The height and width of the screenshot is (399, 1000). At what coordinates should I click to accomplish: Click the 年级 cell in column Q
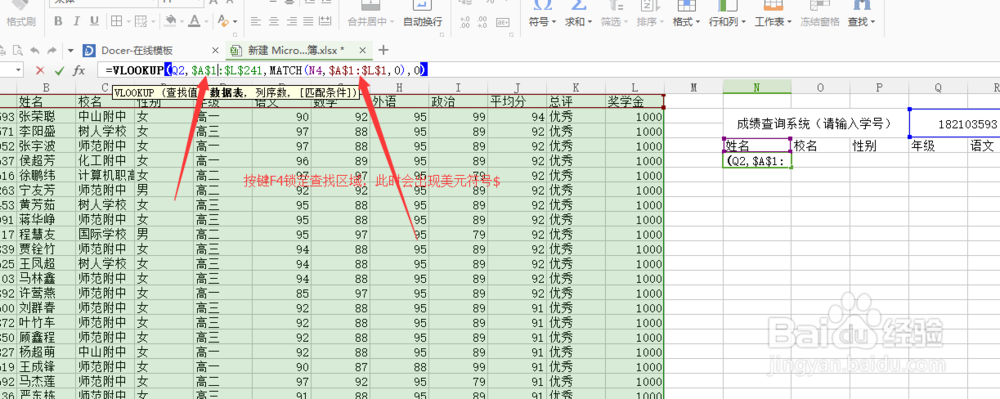pyautogui.click(x=938, y=145)
